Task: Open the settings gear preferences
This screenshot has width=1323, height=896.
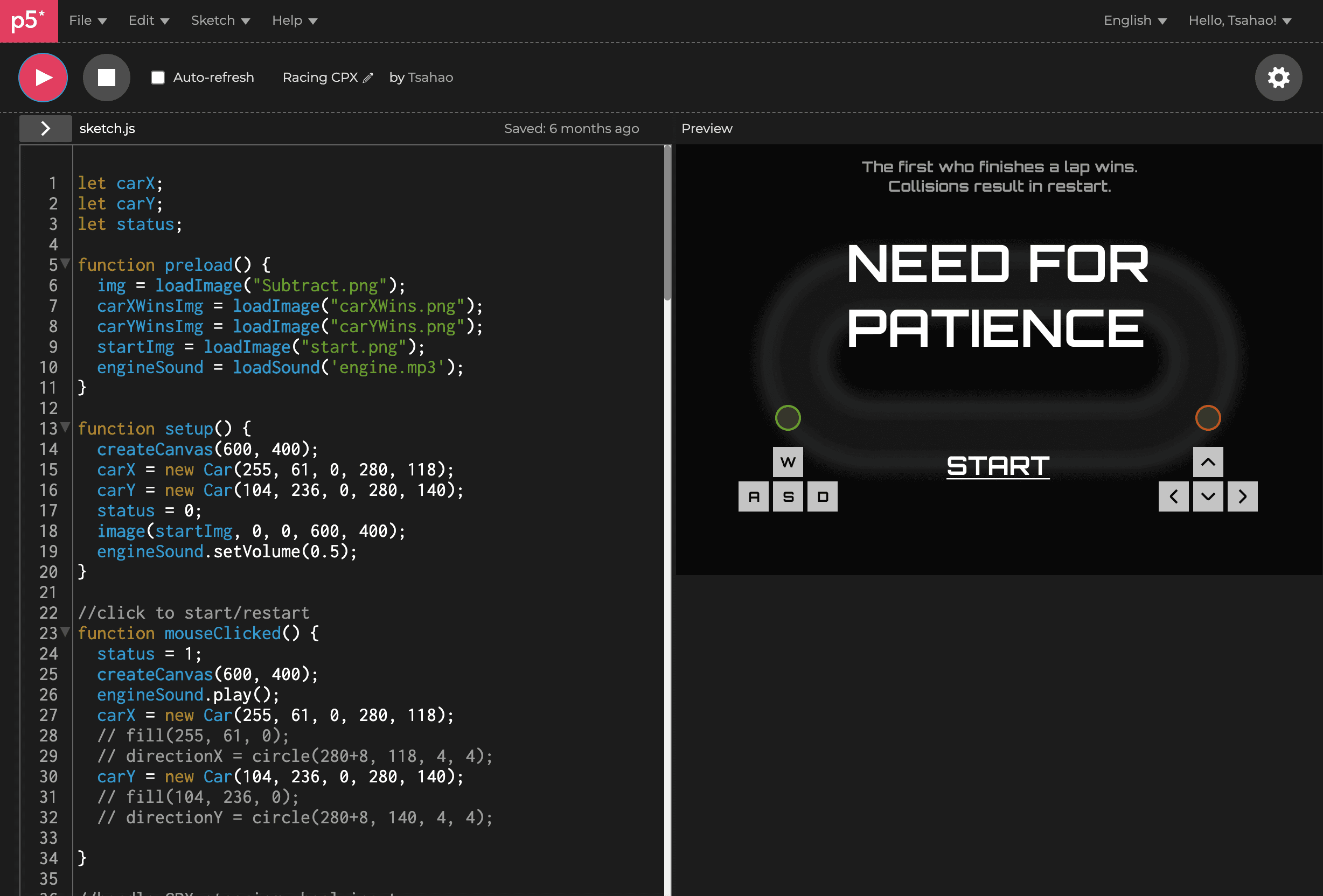Action: 1278,78
